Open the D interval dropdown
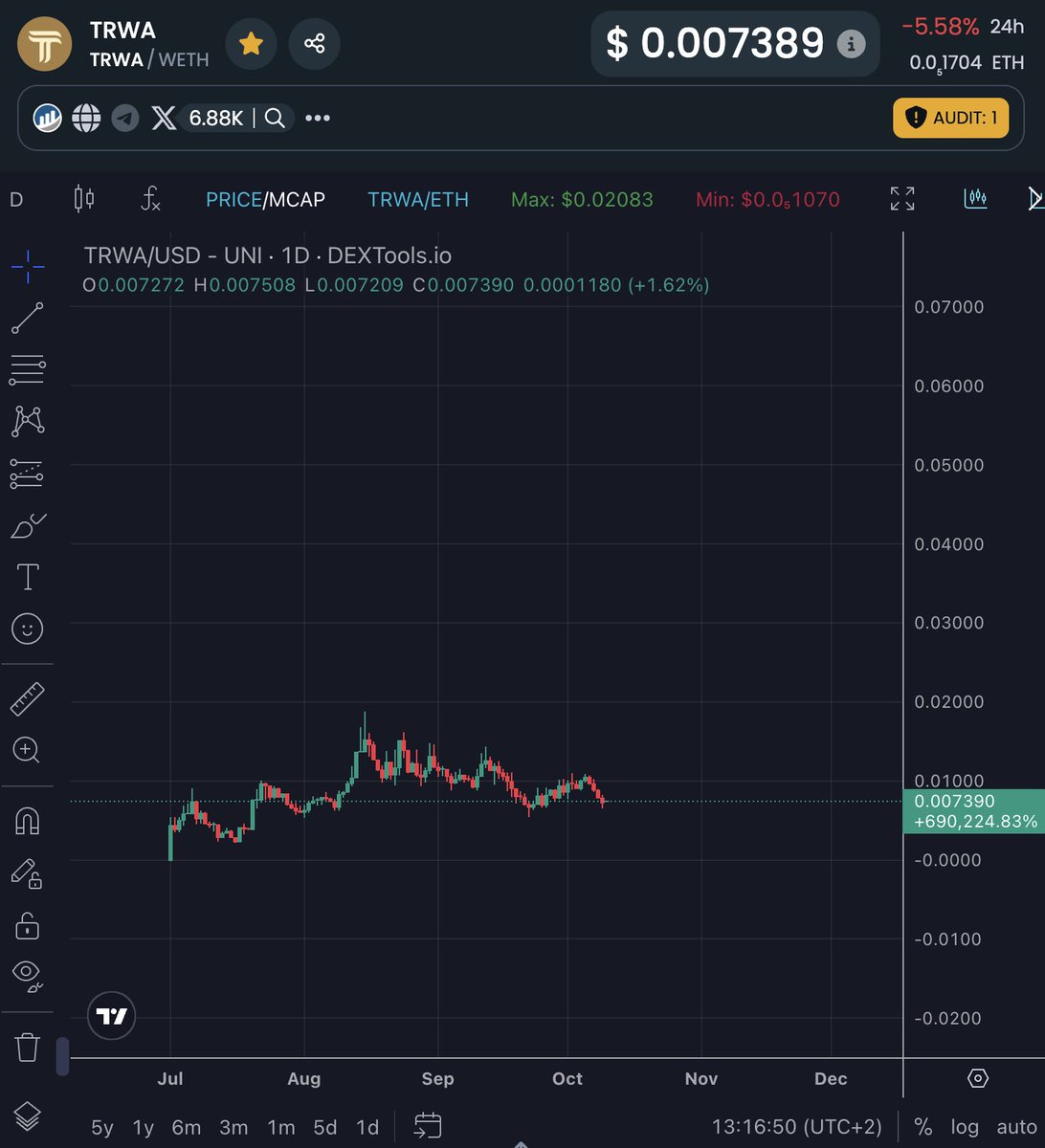The height and width of the screenshot is (1148, 1045). 13,199
